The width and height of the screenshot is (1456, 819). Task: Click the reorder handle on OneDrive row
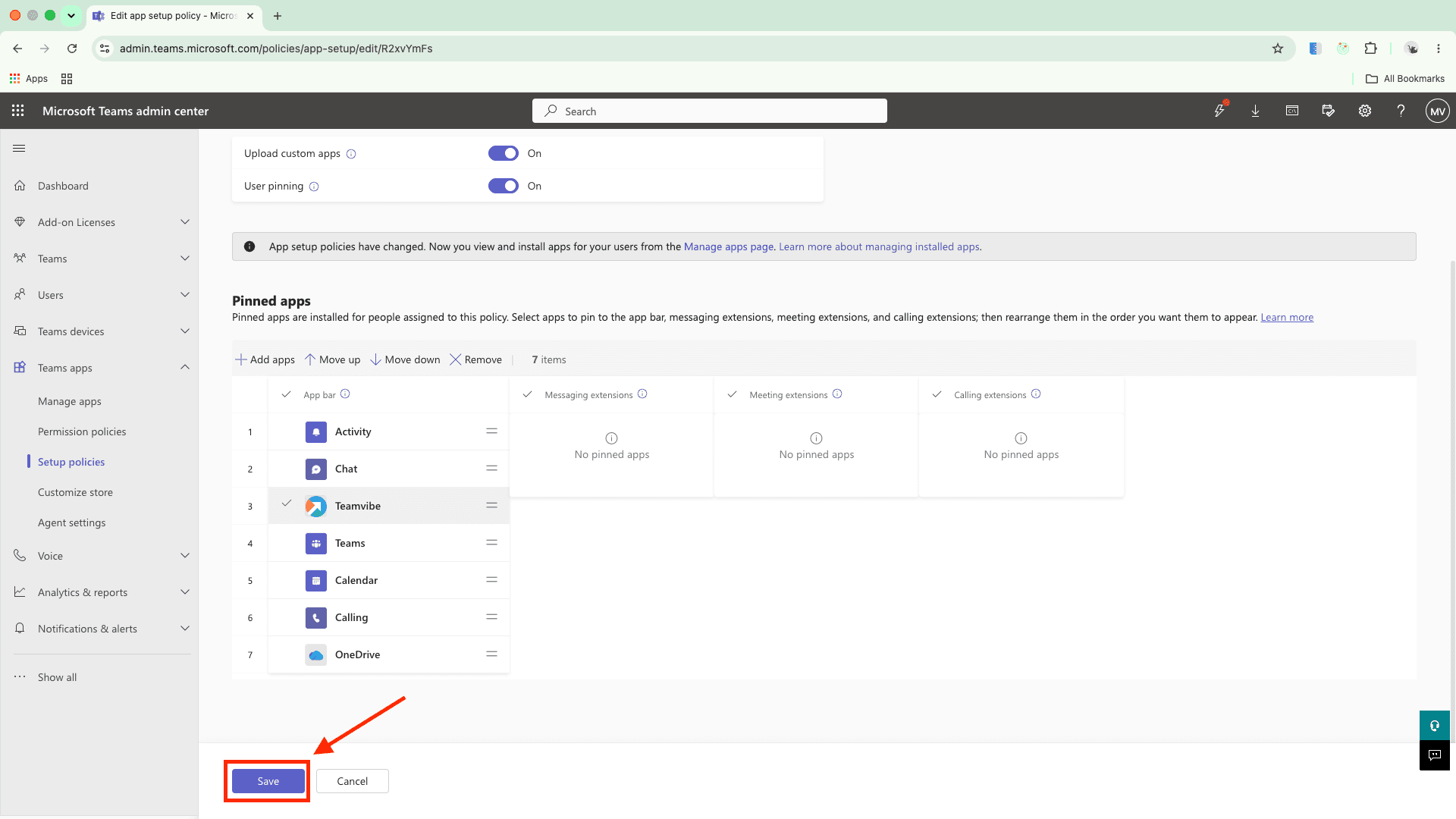click(492, 654)
